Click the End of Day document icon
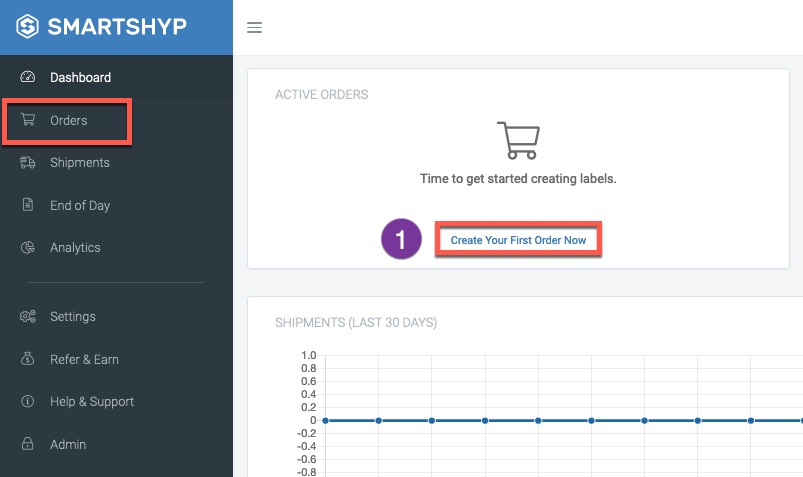This screenshot has width=803, height=477. [28, 205]
